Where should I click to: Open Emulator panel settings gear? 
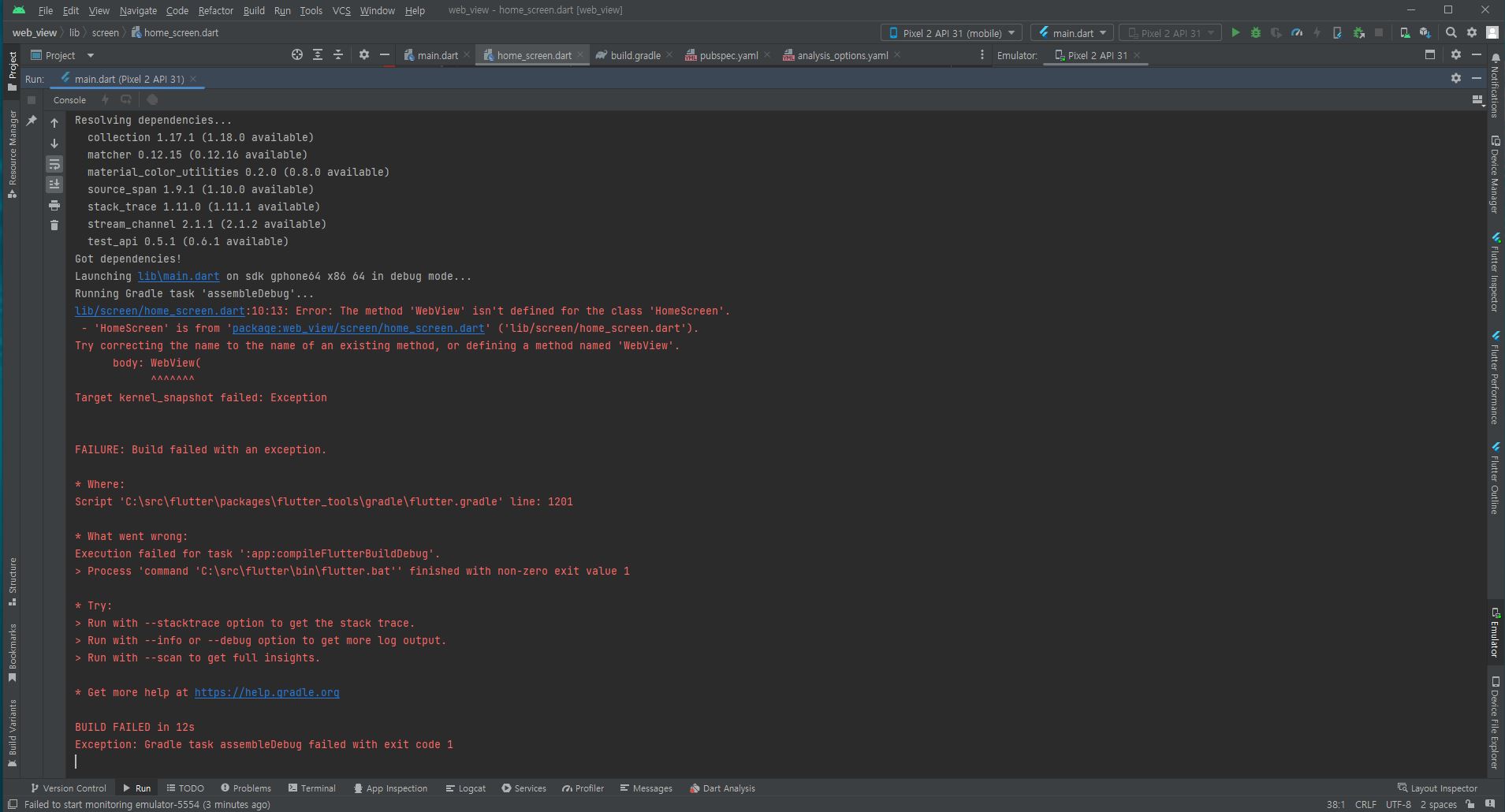pyautogui.click(x=1455, y=54)
